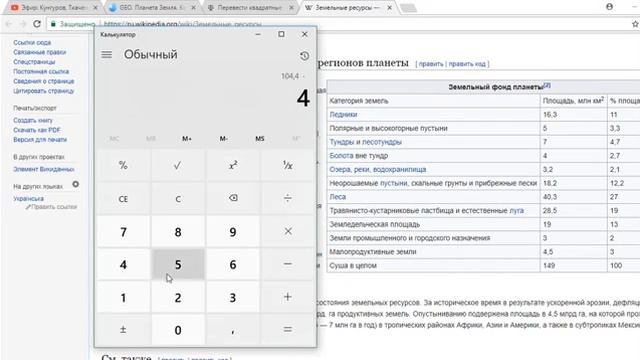
Task: Click digit 5 on calculator
Action: (x=178, y=264)
